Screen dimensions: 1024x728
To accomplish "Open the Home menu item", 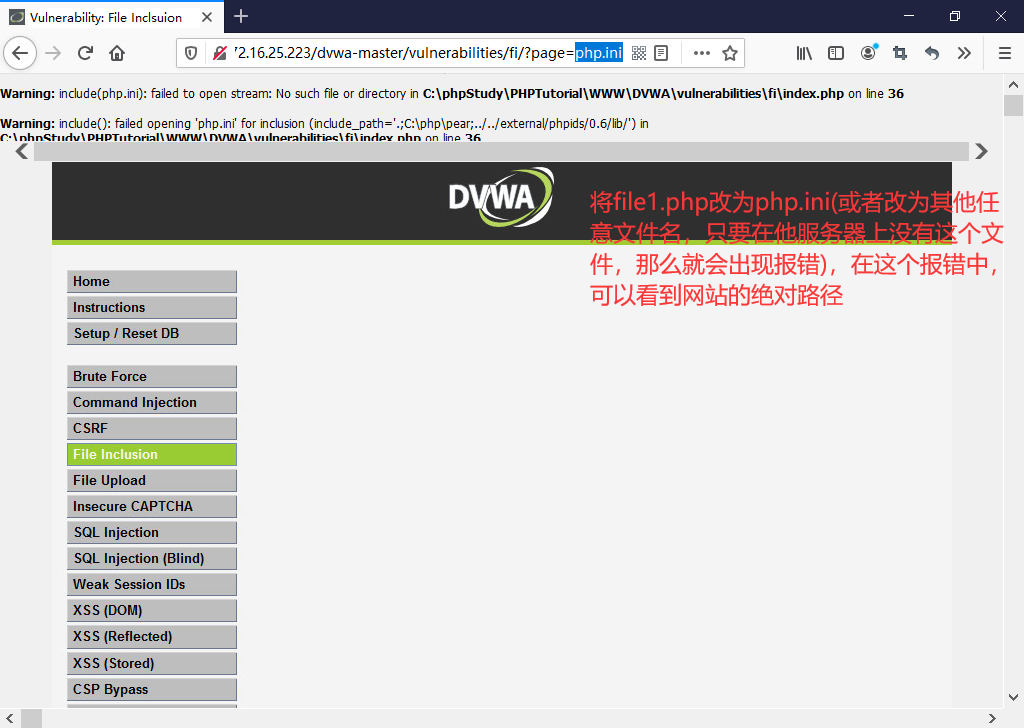I will click(x=152, y=281).
